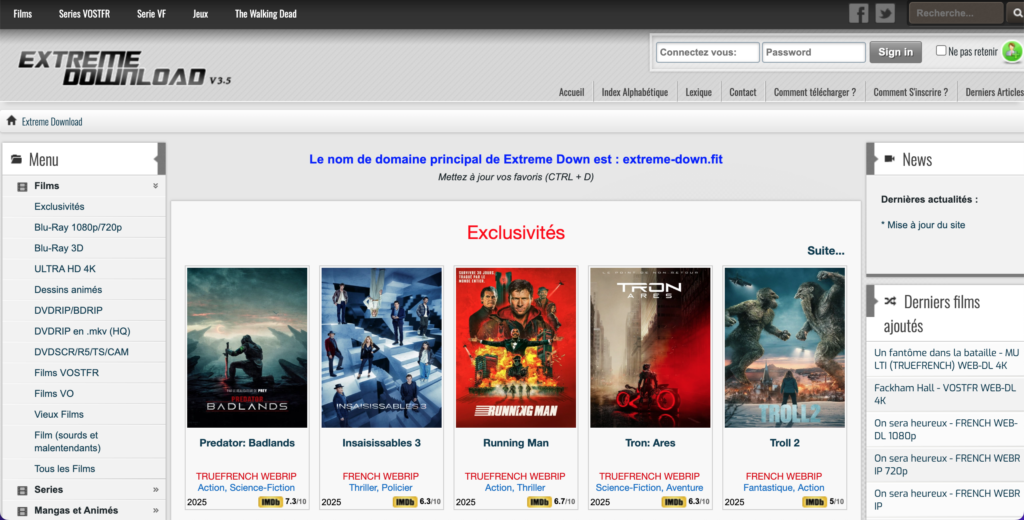This screenshot has width=1024, height=520.
Task: Open Series VOSTFR top menu
Action: click(84, 14)
